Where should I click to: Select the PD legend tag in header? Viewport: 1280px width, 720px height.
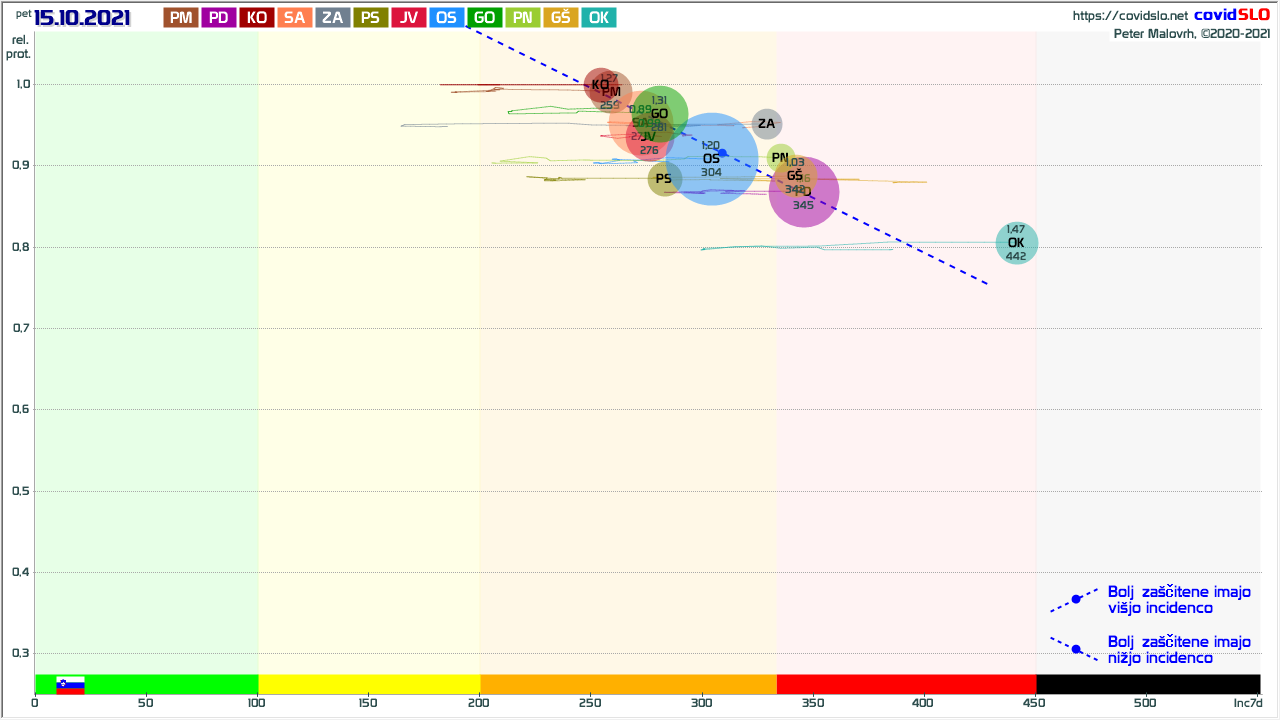coord(219,17)
